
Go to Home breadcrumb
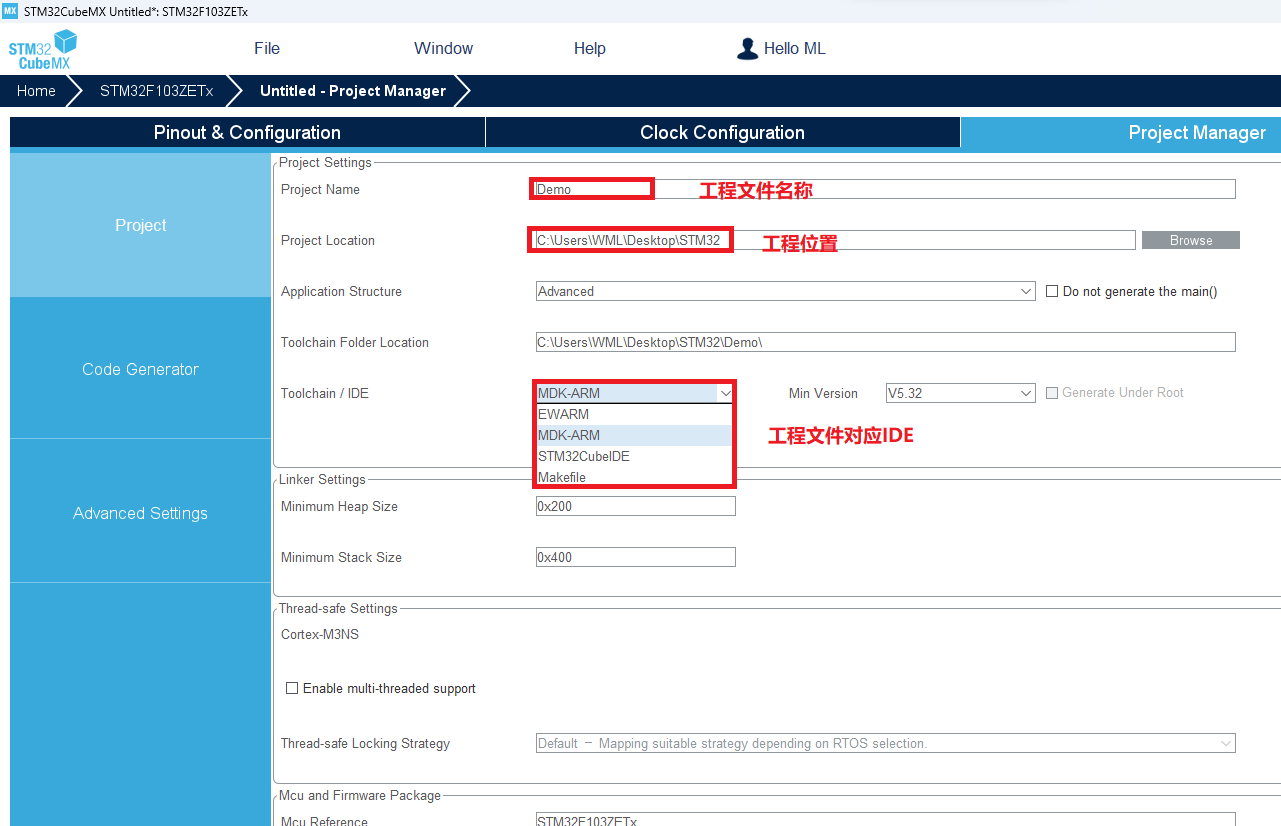[36, 91]
